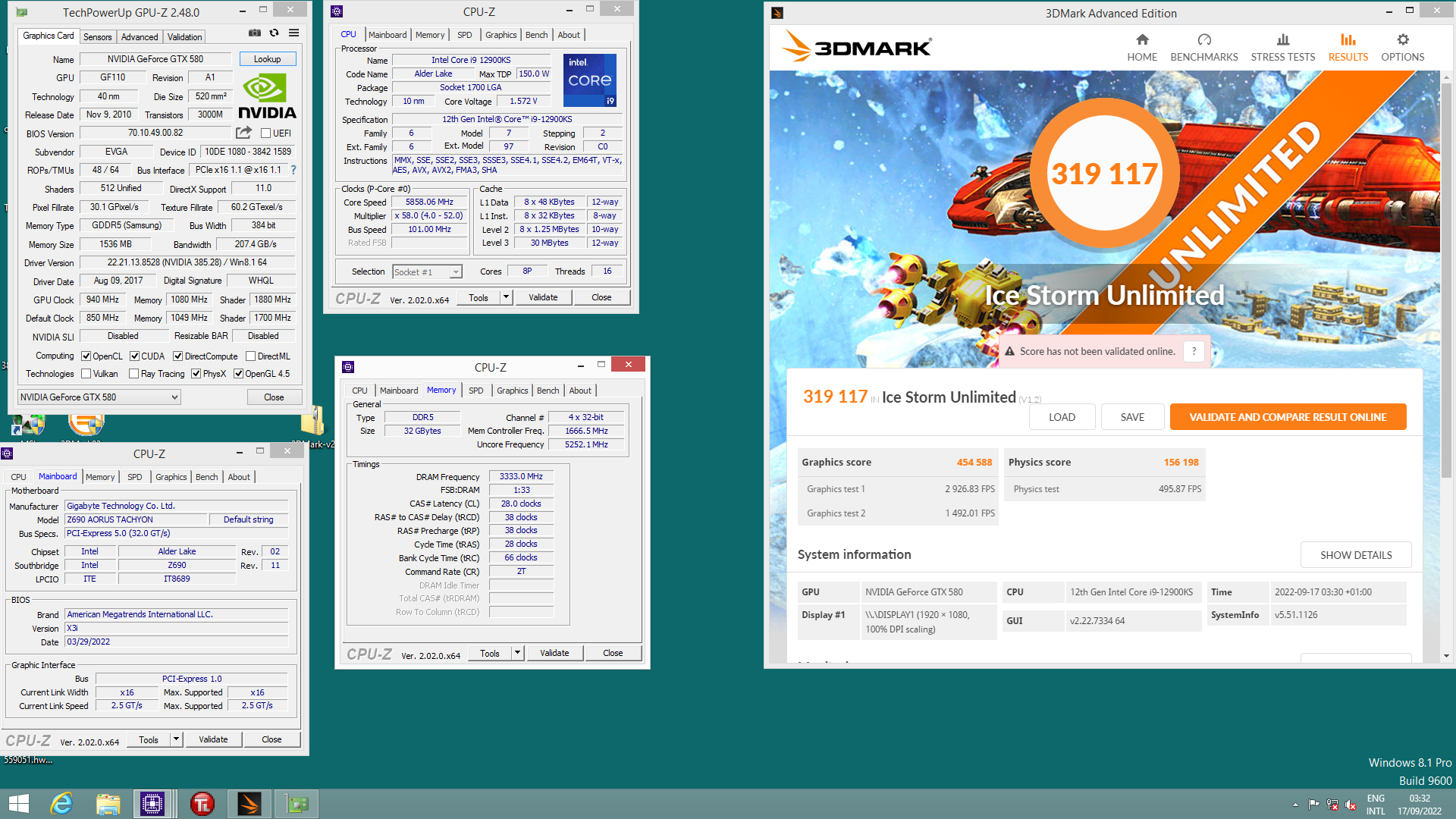Take a GPU-Z screenshot with camera icon
The width and height of the screenshot is (1456, 819).
coord(255,33)
